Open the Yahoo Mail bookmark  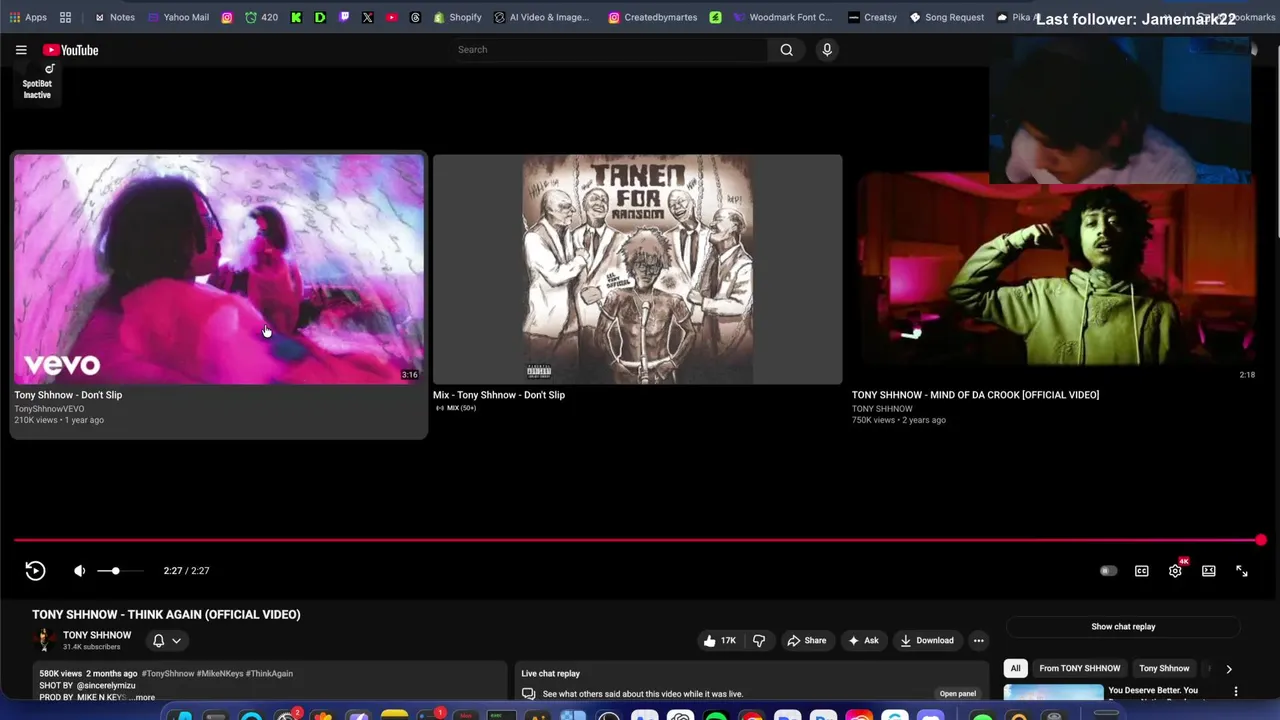point(178,17)
